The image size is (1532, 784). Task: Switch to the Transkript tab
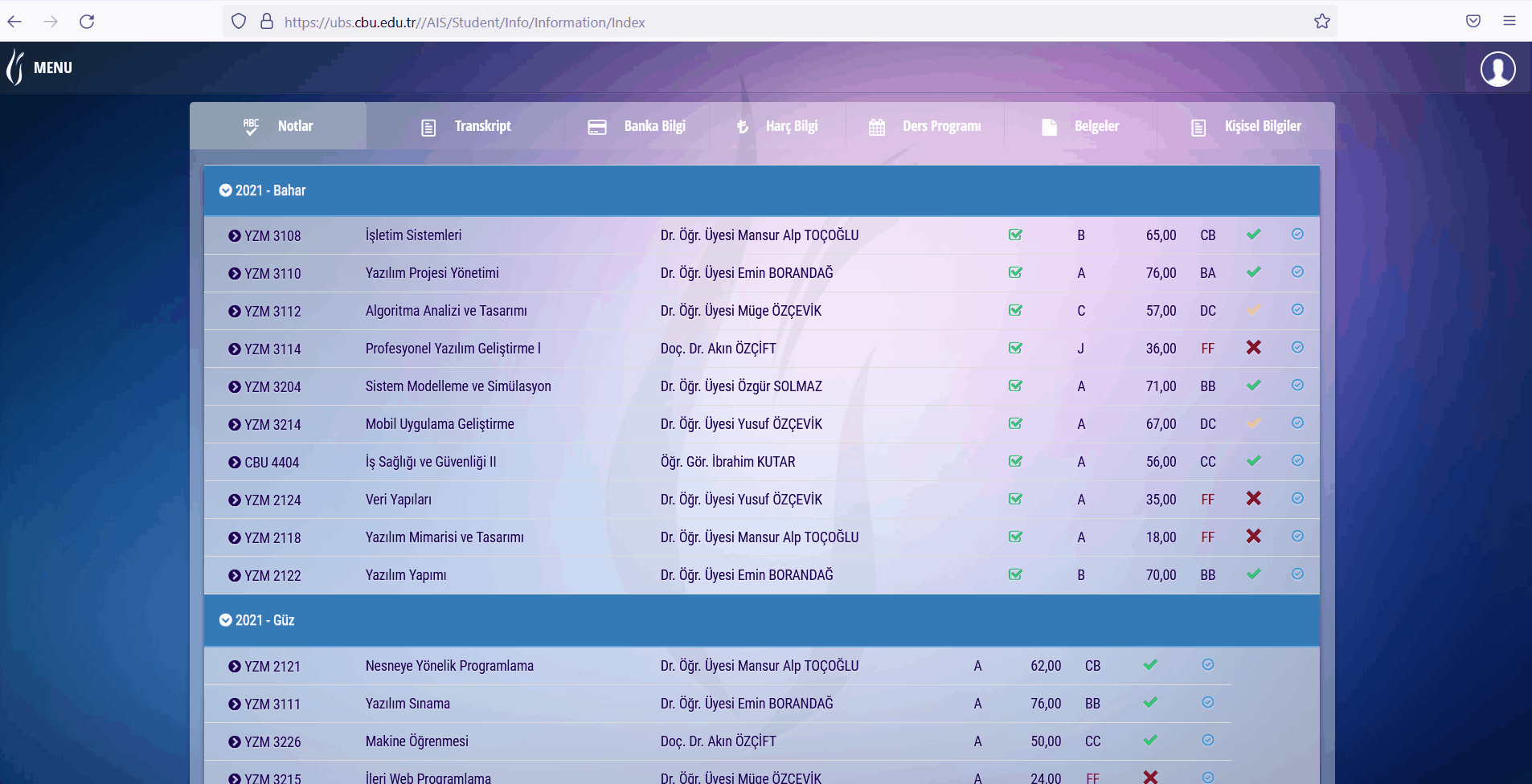pyautogui.click(x=481, y=126)
